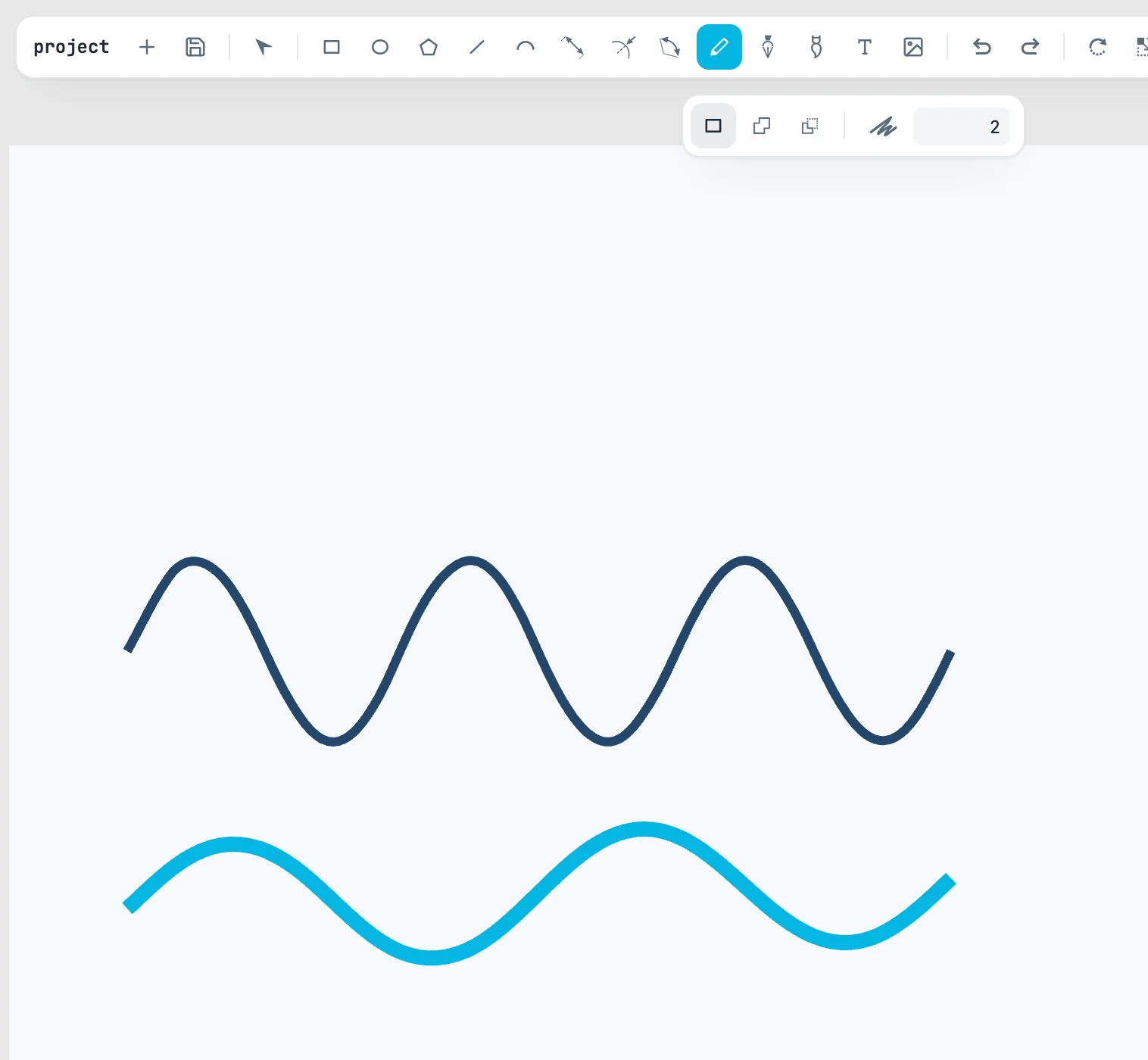1148x1060 pixels.
Task: Undo the last action
Action: [x=981, y=47]
